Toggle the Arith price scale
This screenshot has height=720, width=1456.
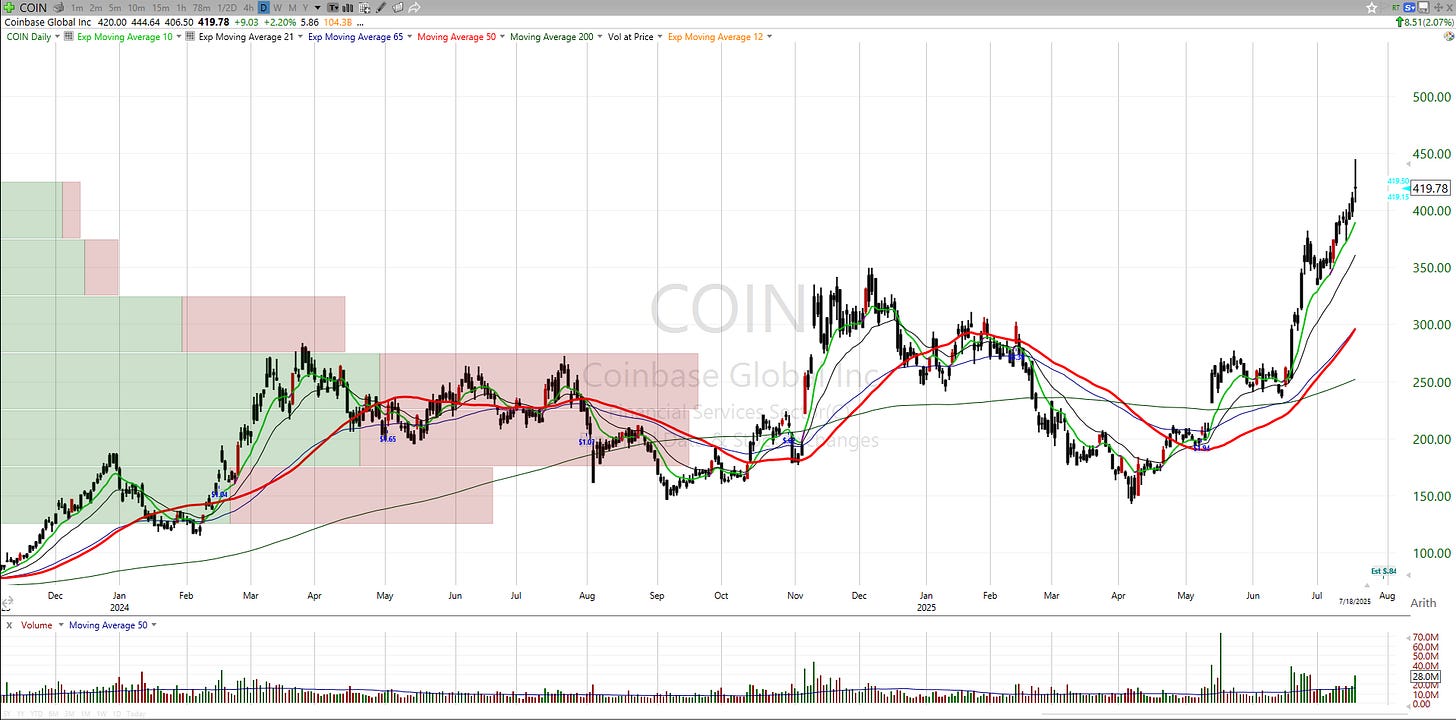(x=1422, y=603)
